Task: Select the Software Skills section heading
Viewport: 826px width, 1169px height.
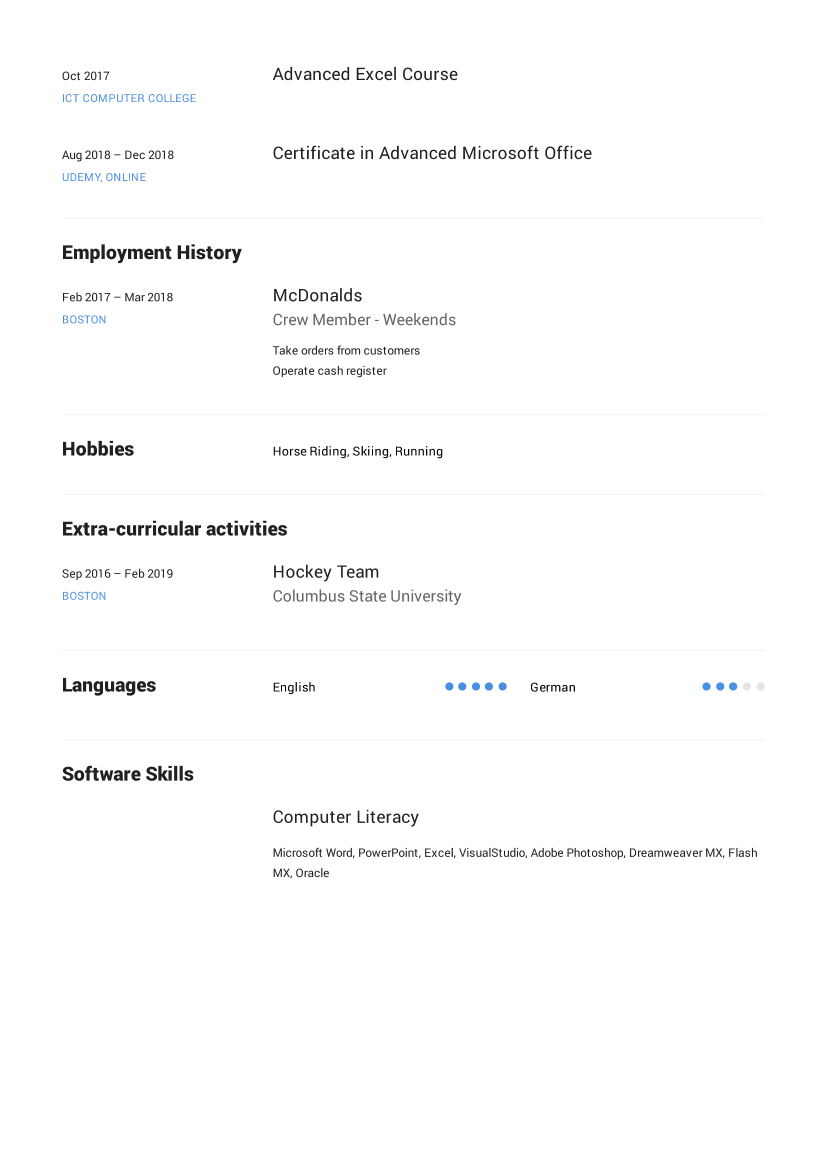Action: coord(127,774)
